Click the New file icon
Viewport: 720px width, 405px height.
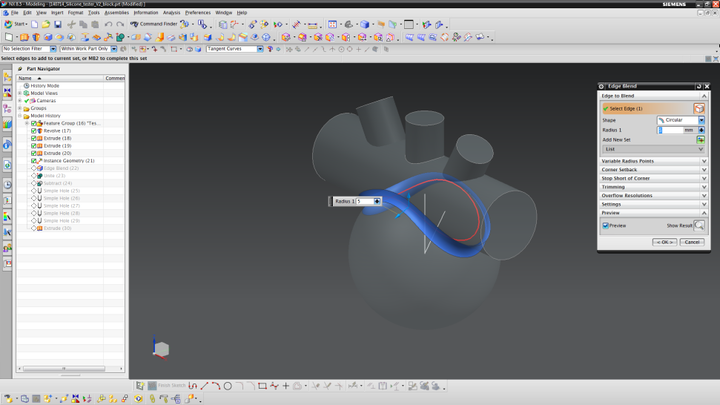click(x=34, y=24)
